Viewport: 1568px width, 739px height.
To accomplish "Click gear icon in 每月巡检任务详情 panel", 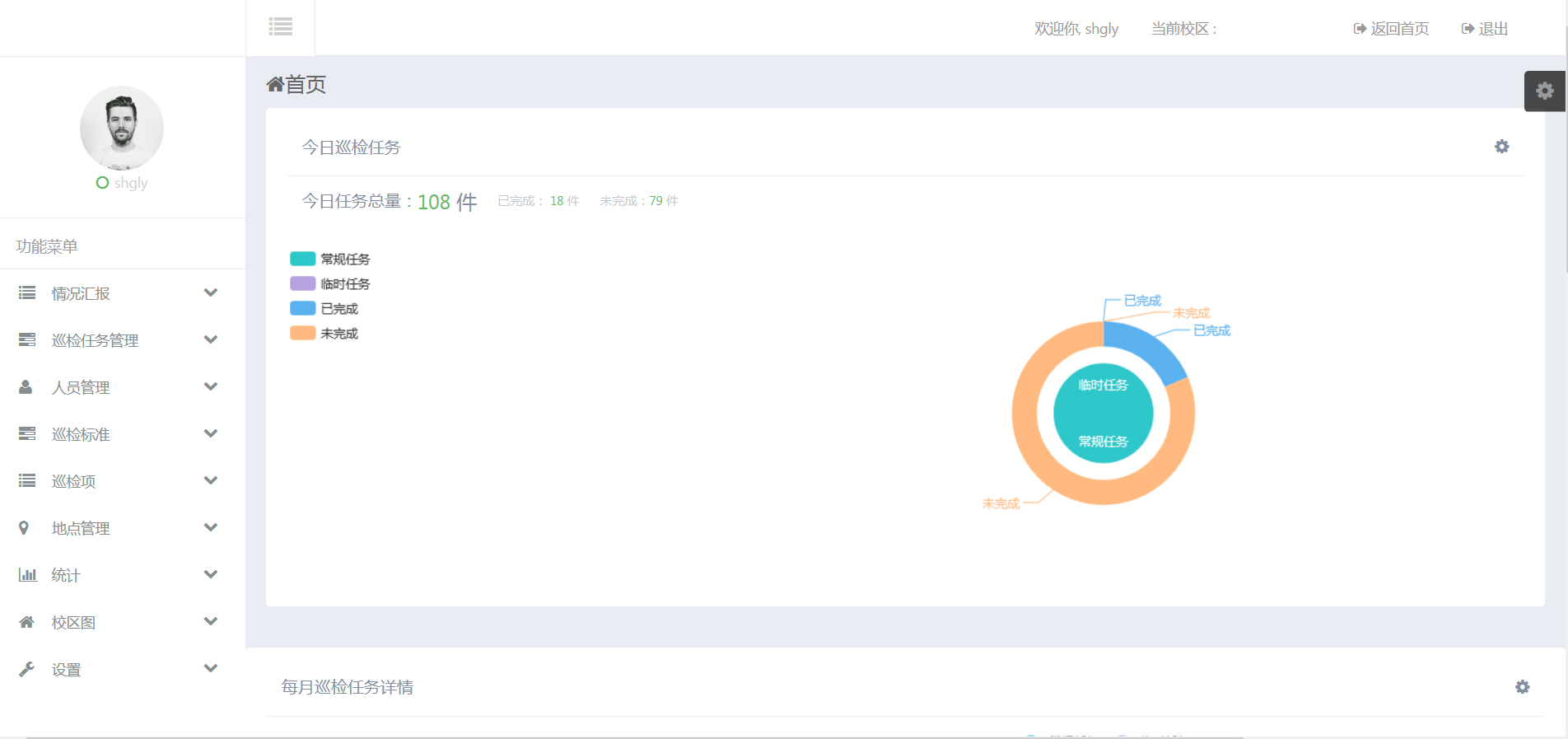I will tap(1522, 687).
